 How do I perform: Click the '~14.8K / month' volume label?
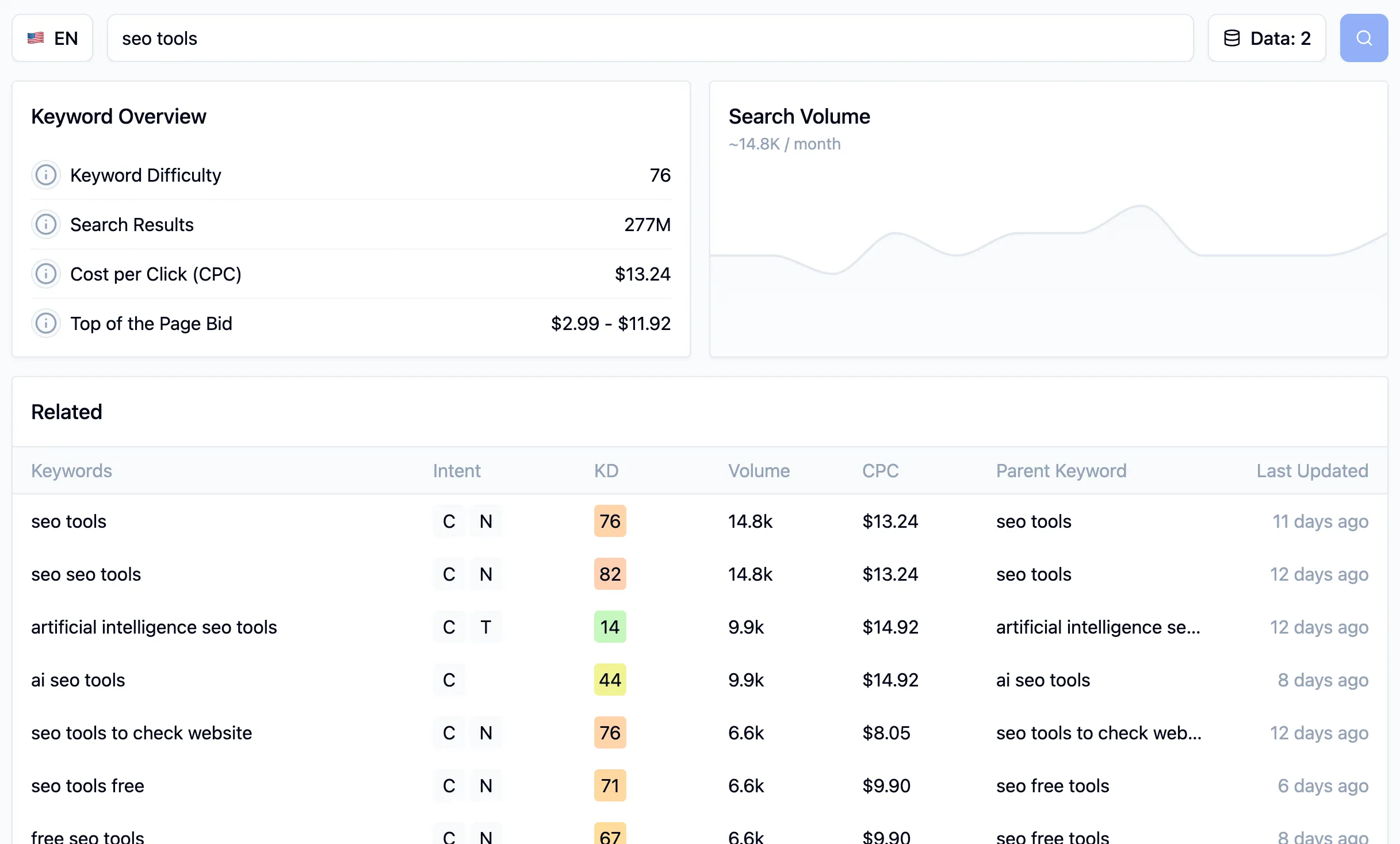(x=785, y=144)
